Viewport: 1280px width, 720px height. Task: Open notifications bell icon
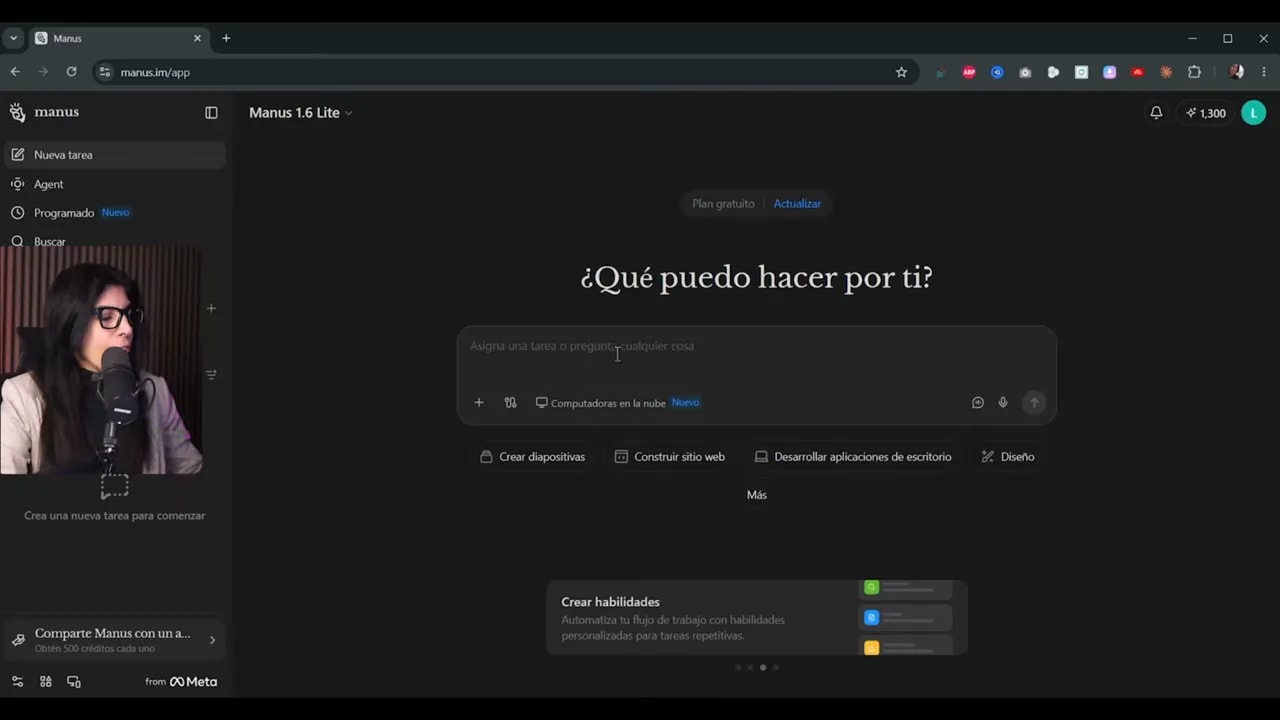(x=1156, y=113)
